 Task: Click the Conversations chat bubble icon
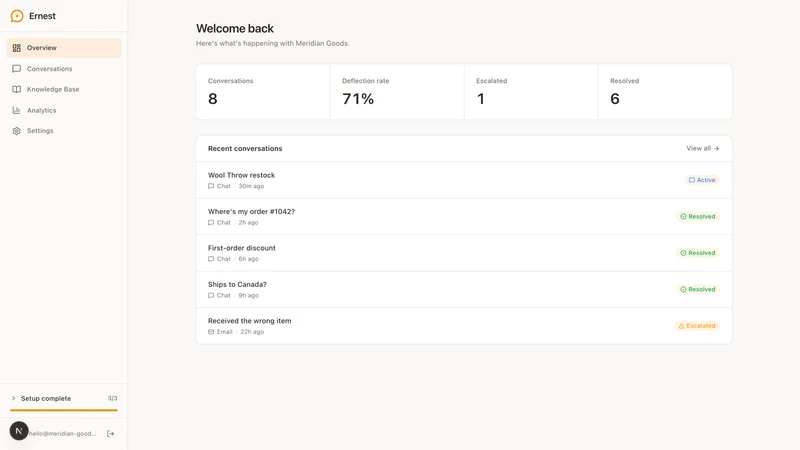click(x=16, y=68)
